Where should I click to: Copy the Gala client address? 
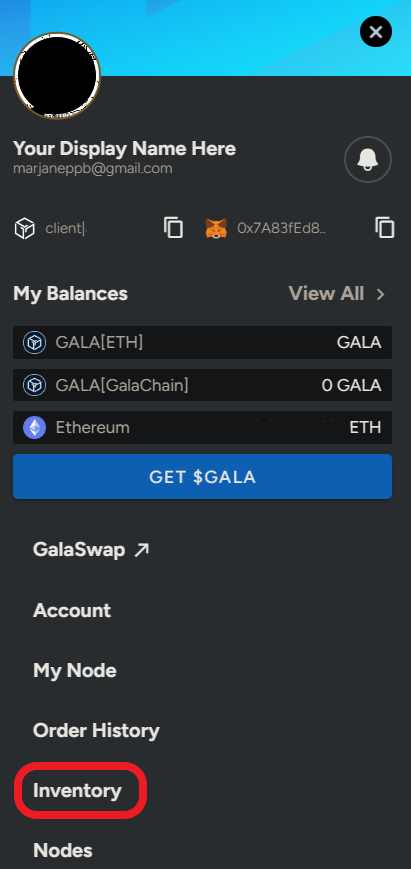point(173,228)
